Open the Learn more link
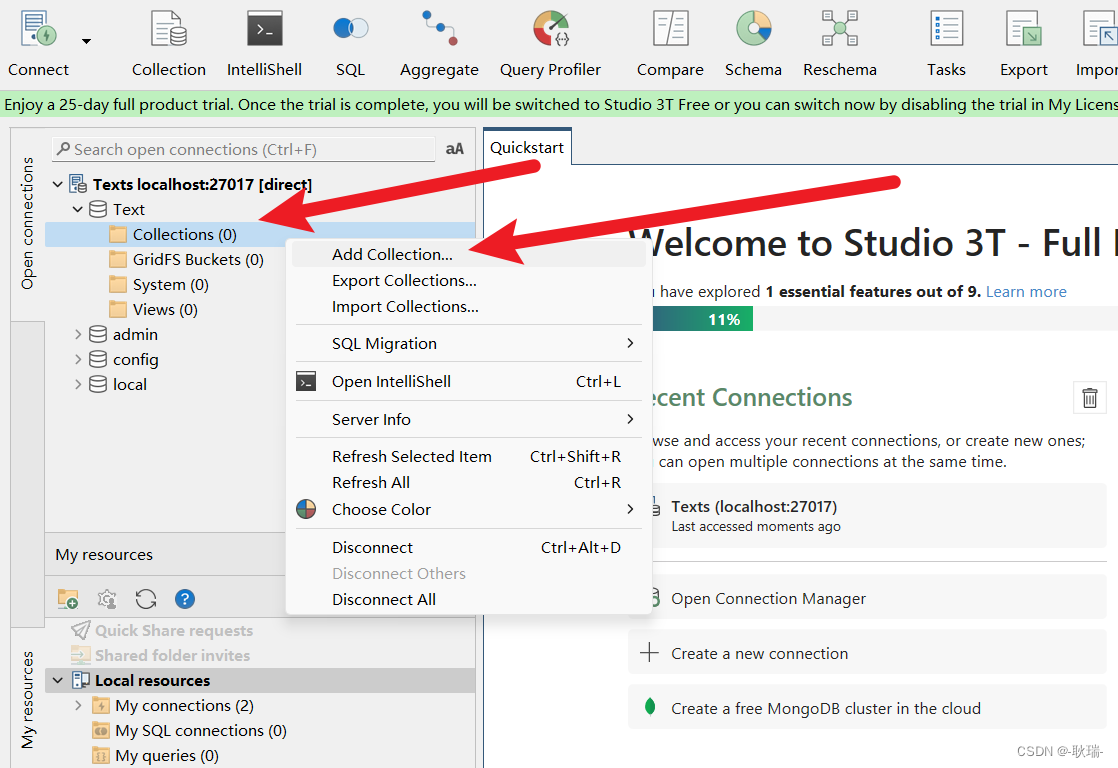 click(x=1026, y=292)
